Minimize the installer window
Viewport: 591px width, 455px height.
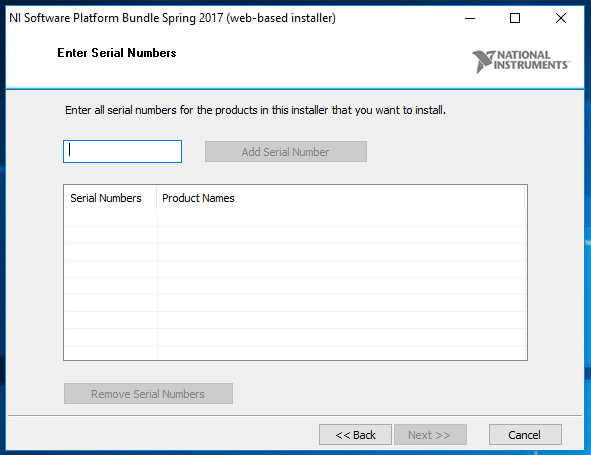coord(470,18)
